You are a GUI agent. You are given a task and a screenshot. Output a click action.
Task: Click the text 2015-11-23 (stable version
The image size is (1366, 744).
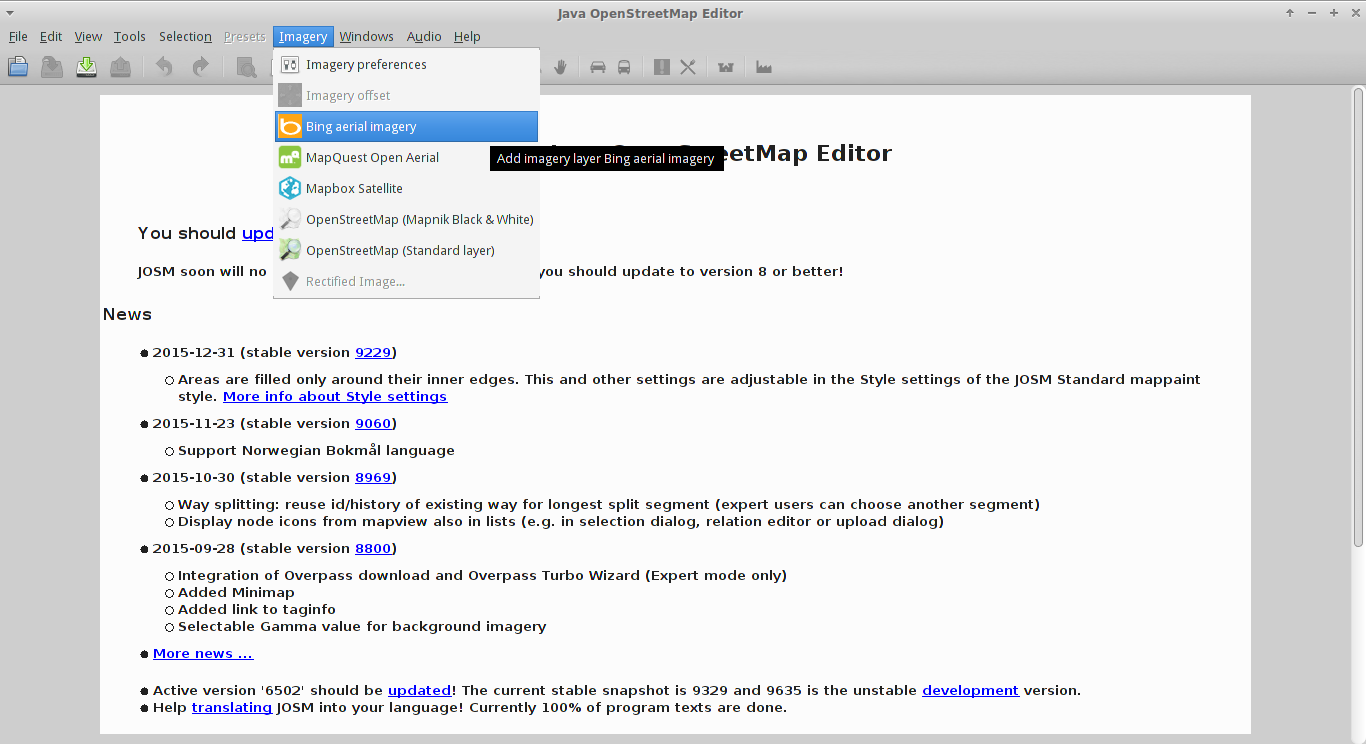point(252,423)
